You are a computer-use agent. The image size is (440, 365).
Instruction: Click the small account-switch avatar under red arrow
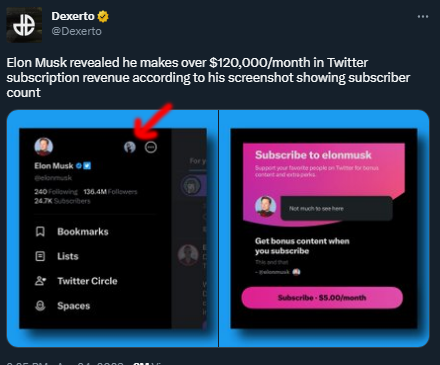(130, 147)
